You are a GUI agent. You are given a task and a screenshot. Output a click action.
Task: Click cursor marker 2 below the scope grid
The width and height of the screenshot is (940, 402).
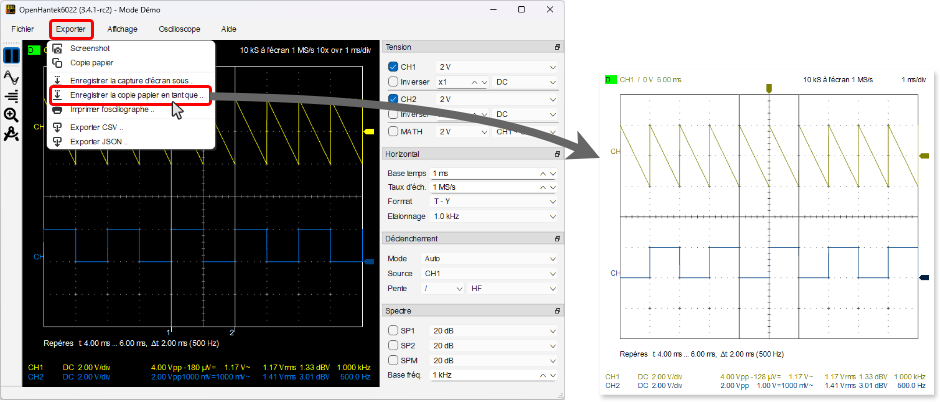coord(232,331)
